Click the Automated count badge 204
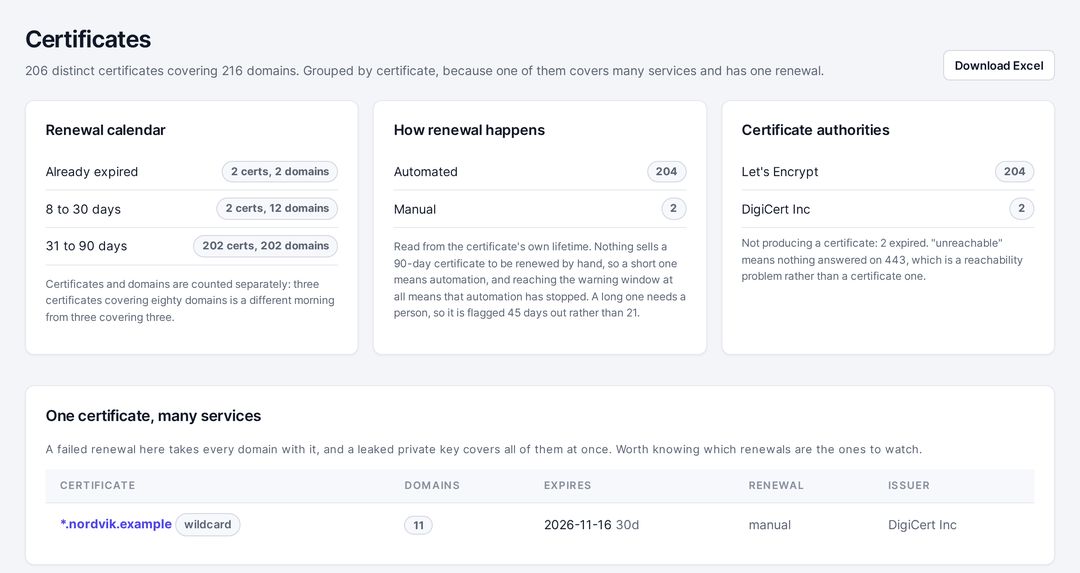Viewport: 1080px width, 573px height. (666, 171)
